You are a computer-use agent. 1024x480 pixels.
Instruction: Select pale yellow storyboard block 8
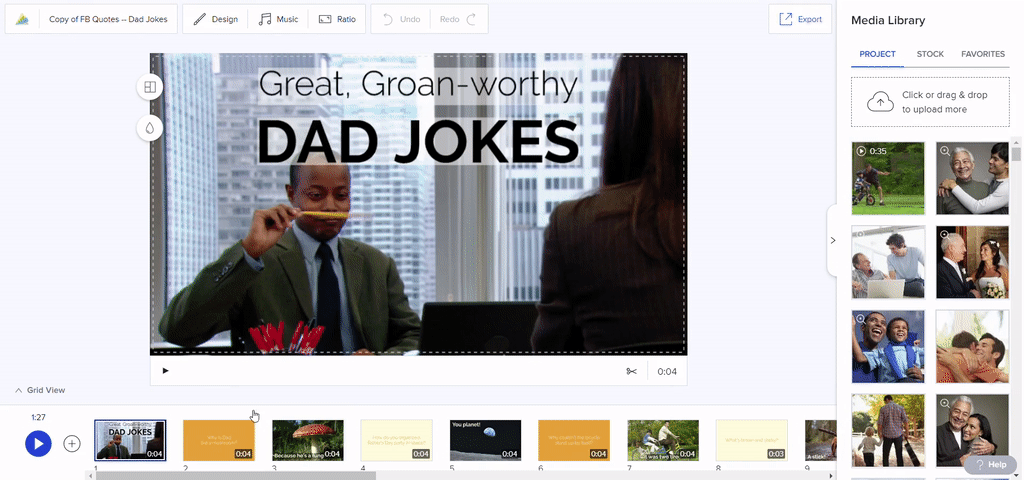[752, 440]
